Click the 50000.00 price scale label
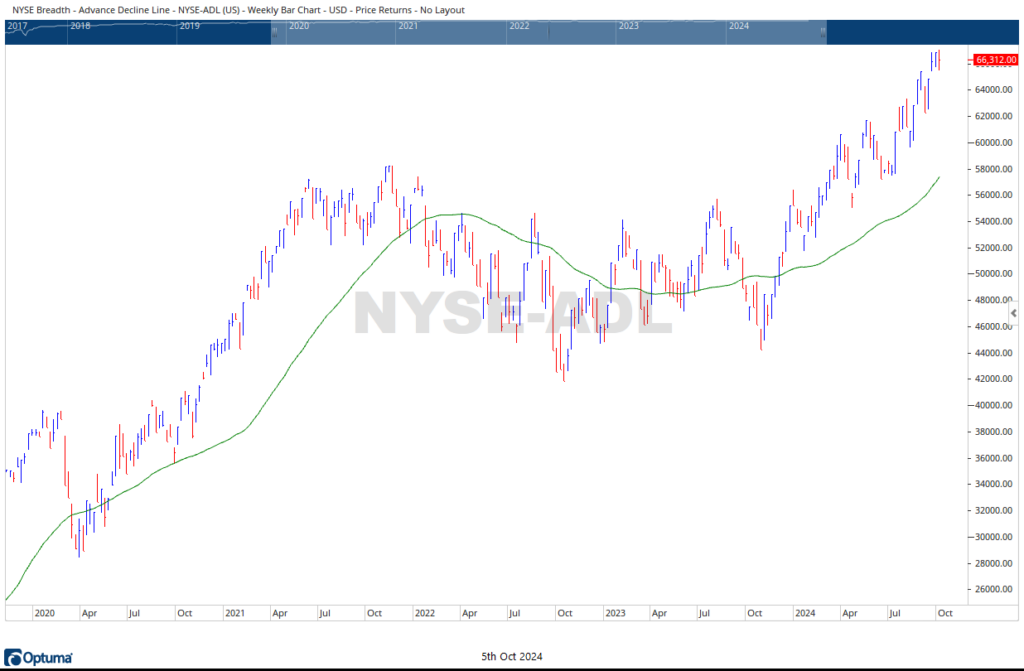The height and width of the screenshot is (671, 1024). pos(994,274)
